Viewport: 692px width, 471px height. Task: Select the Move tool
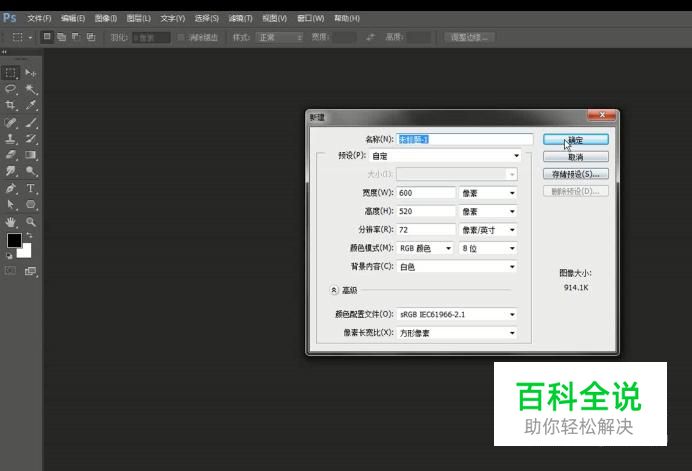[30, 73]
